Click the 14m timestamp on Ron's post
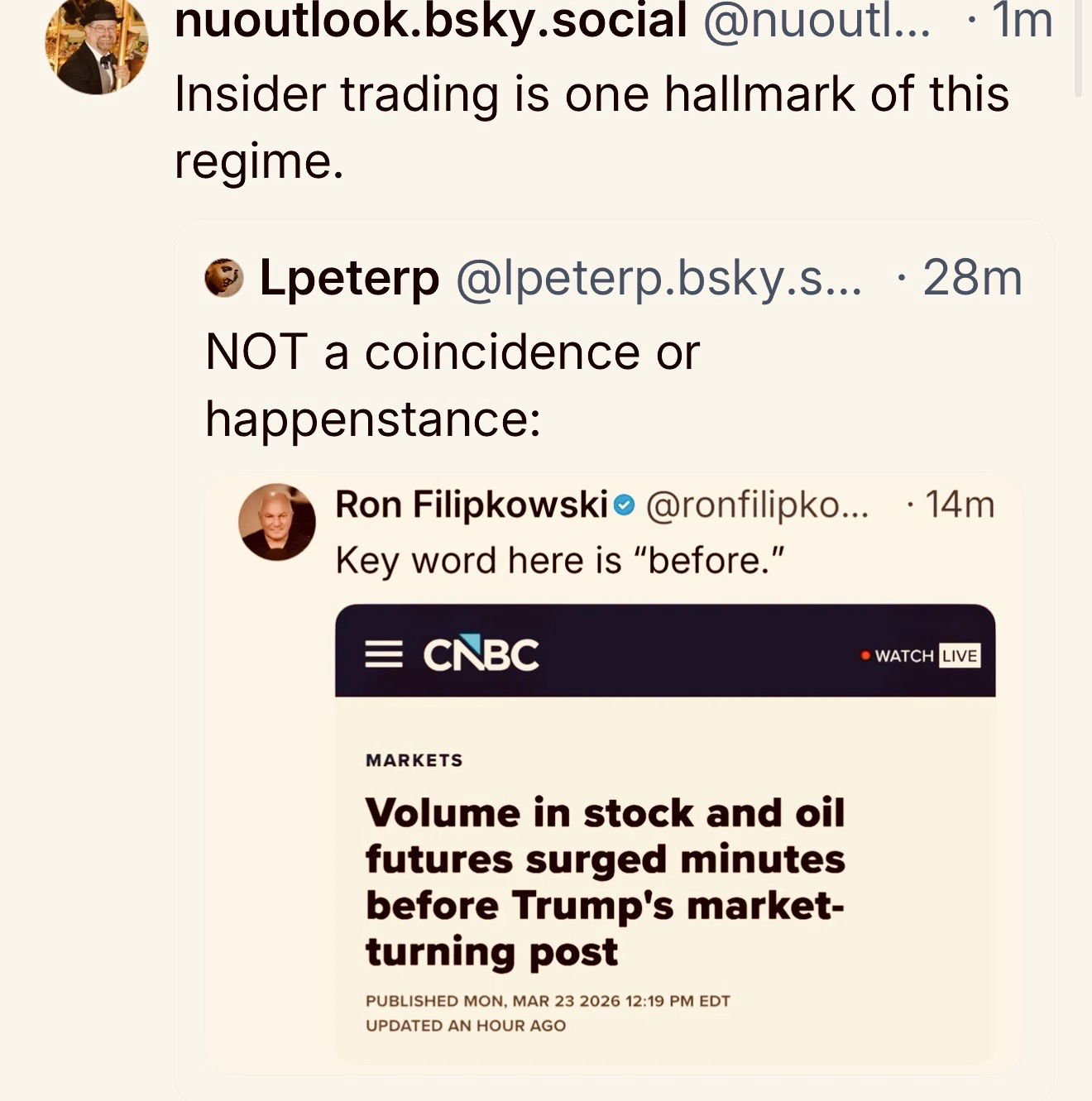The image size is (1092, 1101). 960,505
